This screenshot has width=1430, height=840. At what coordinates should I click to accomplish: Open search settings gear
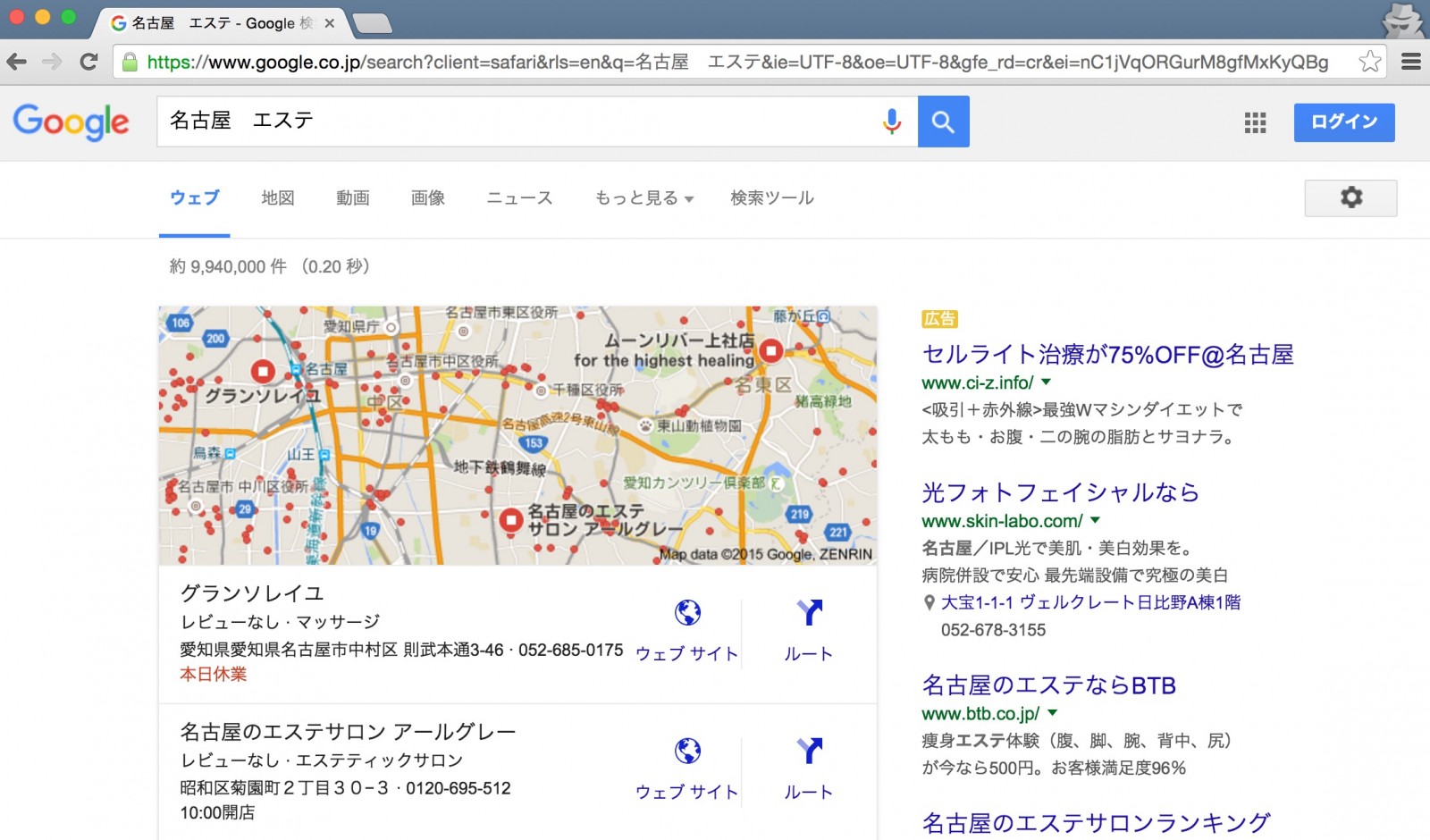1350,197
